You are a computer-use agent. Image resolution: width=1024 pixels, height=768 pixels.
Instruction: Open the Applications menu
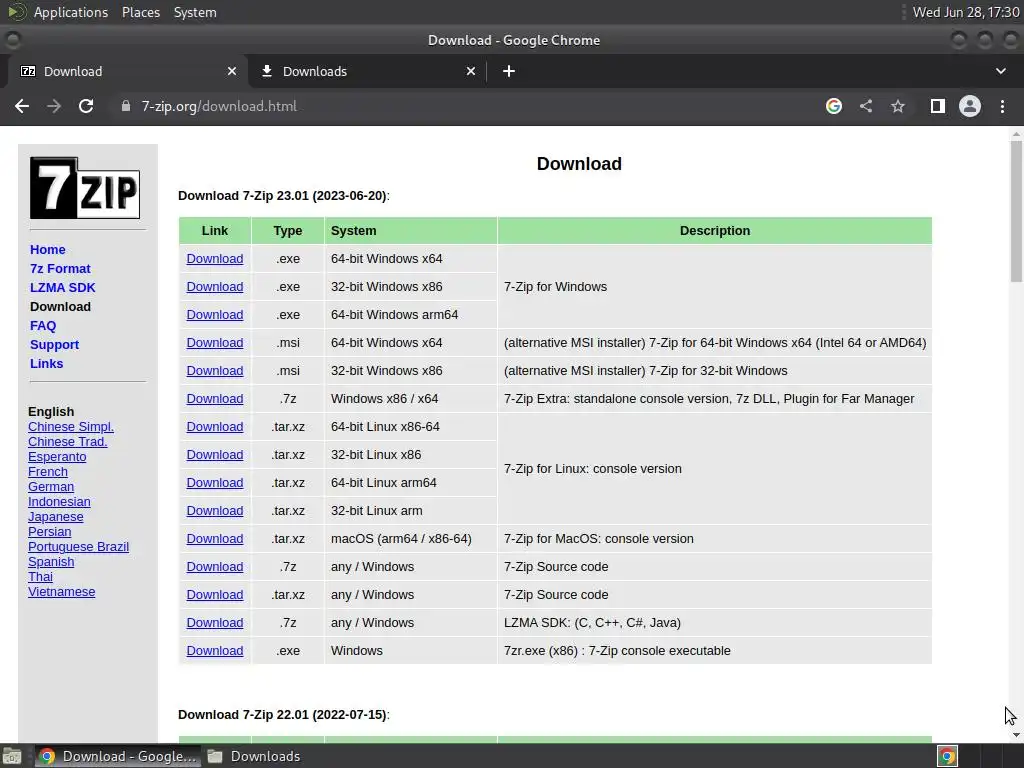pos(71,12)
